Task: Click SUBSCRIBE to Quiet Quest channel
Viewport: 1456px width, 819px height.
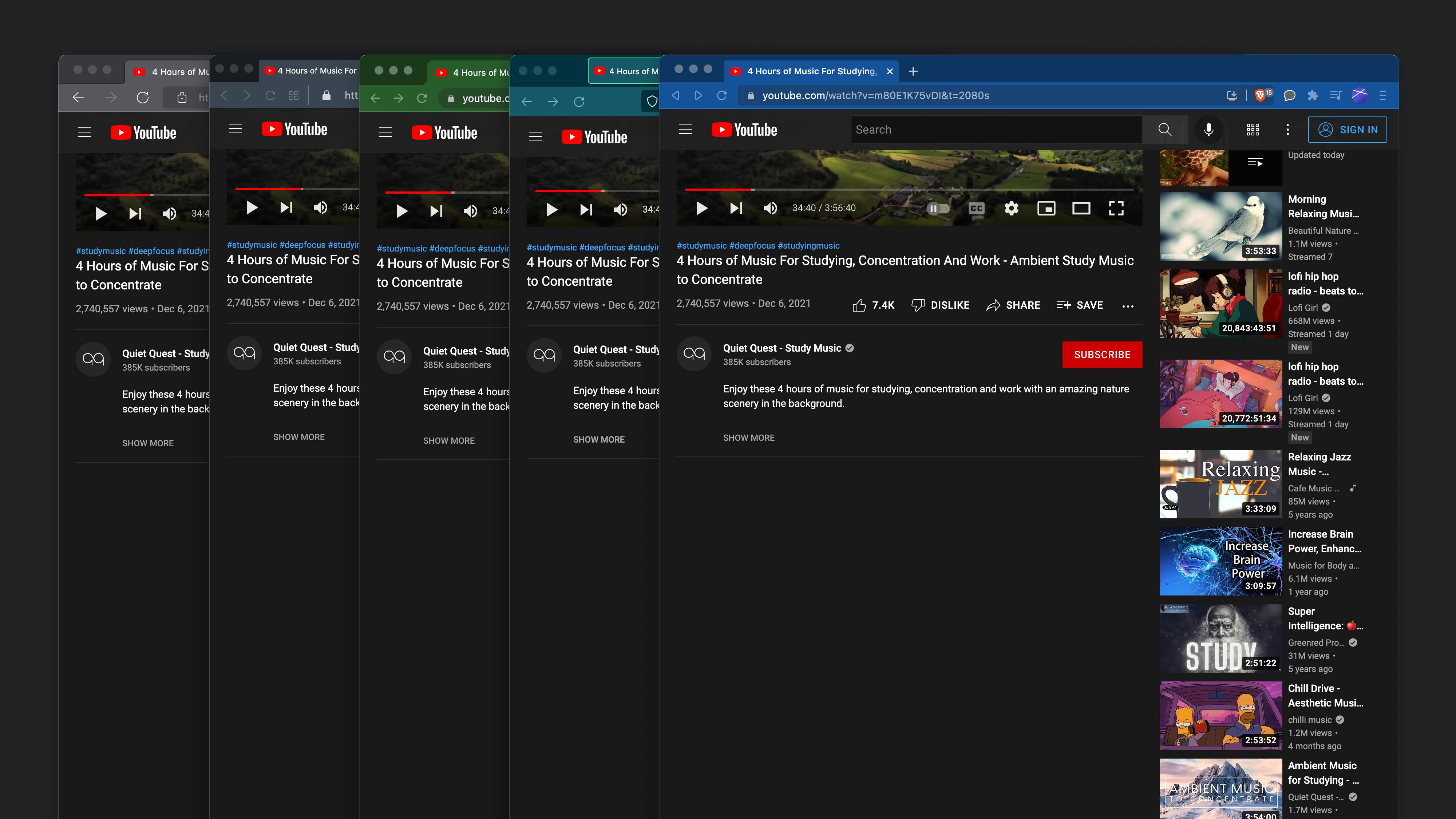Action: tap(1102, 354)
